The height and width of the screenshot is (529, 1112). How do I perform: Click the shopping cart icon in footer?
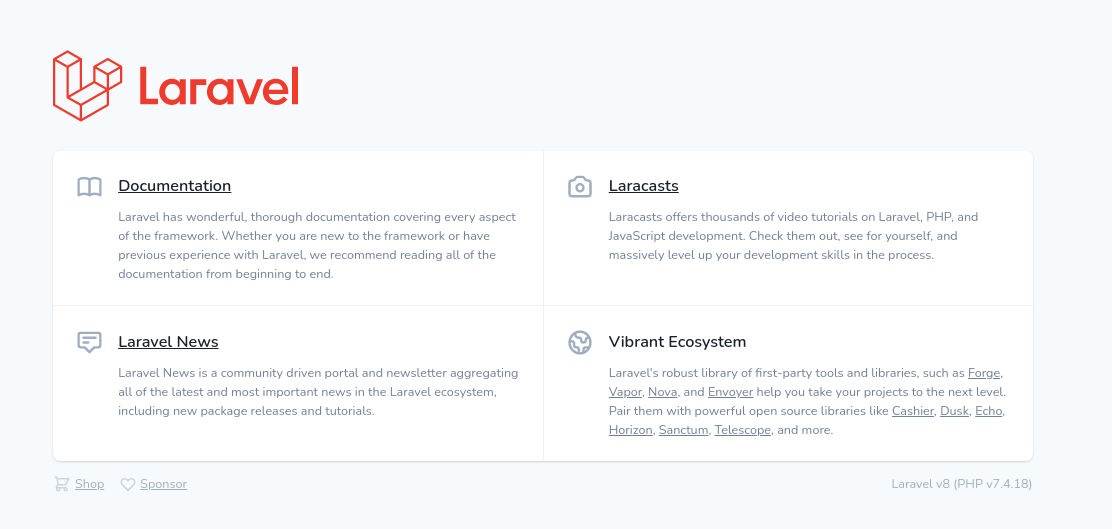click(x=62, y=484)
